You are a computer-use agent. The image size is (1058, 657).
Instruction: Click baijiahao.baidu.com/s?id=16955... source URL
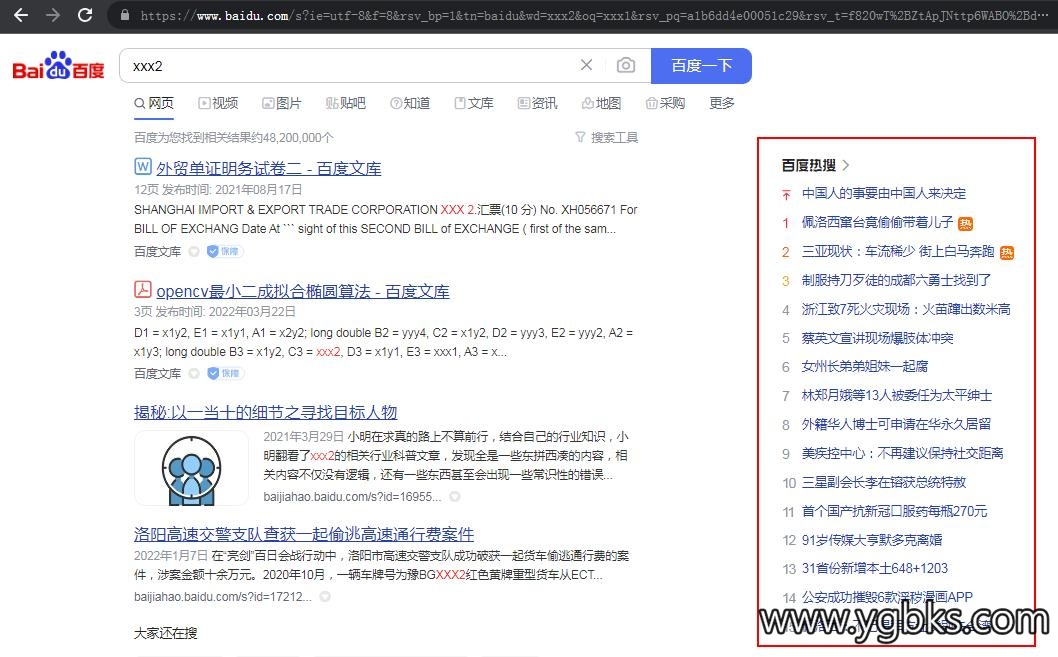[352, 496]
